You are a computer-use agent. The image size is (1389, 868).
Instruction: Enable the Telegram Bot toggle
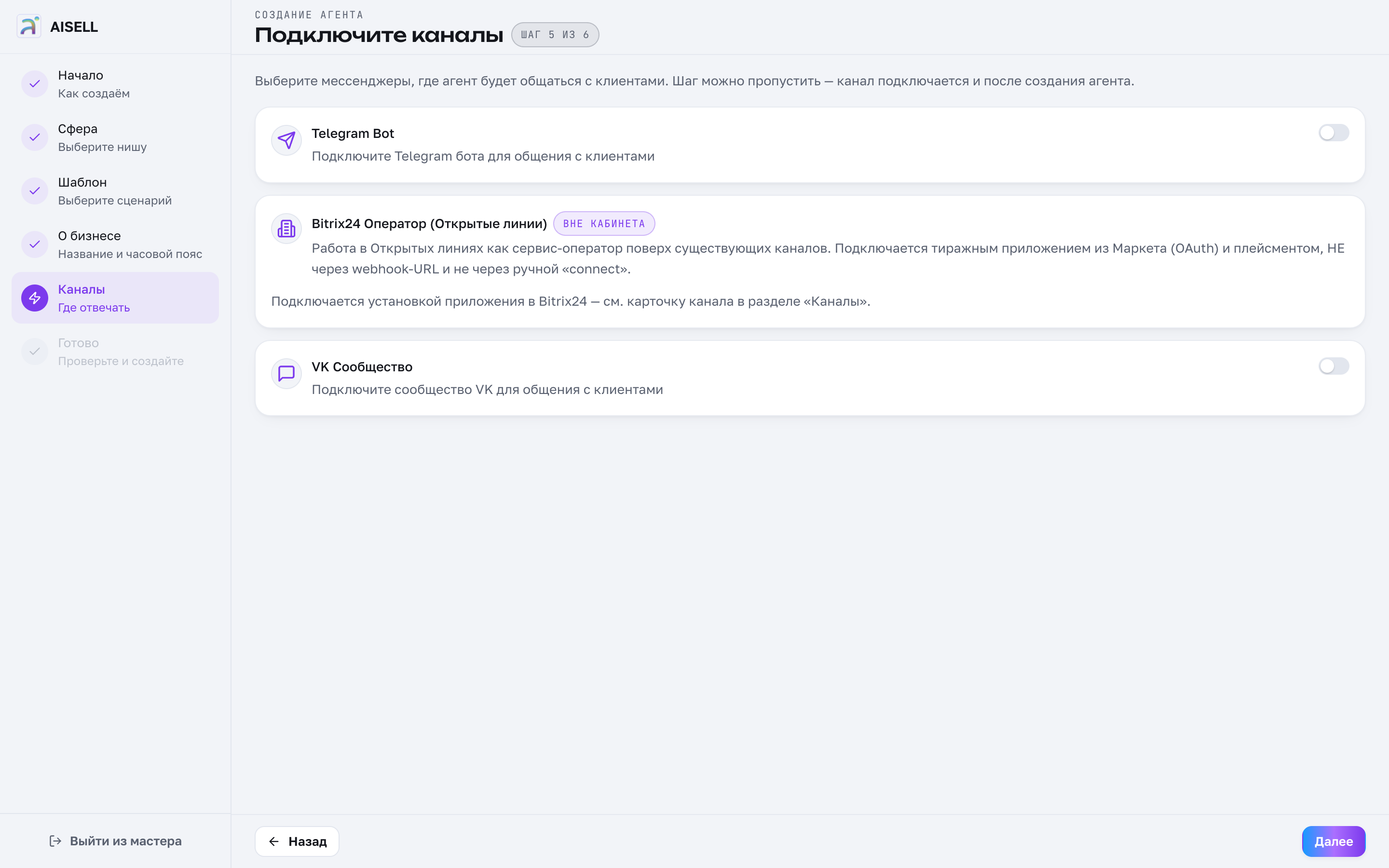(1334, 133)
